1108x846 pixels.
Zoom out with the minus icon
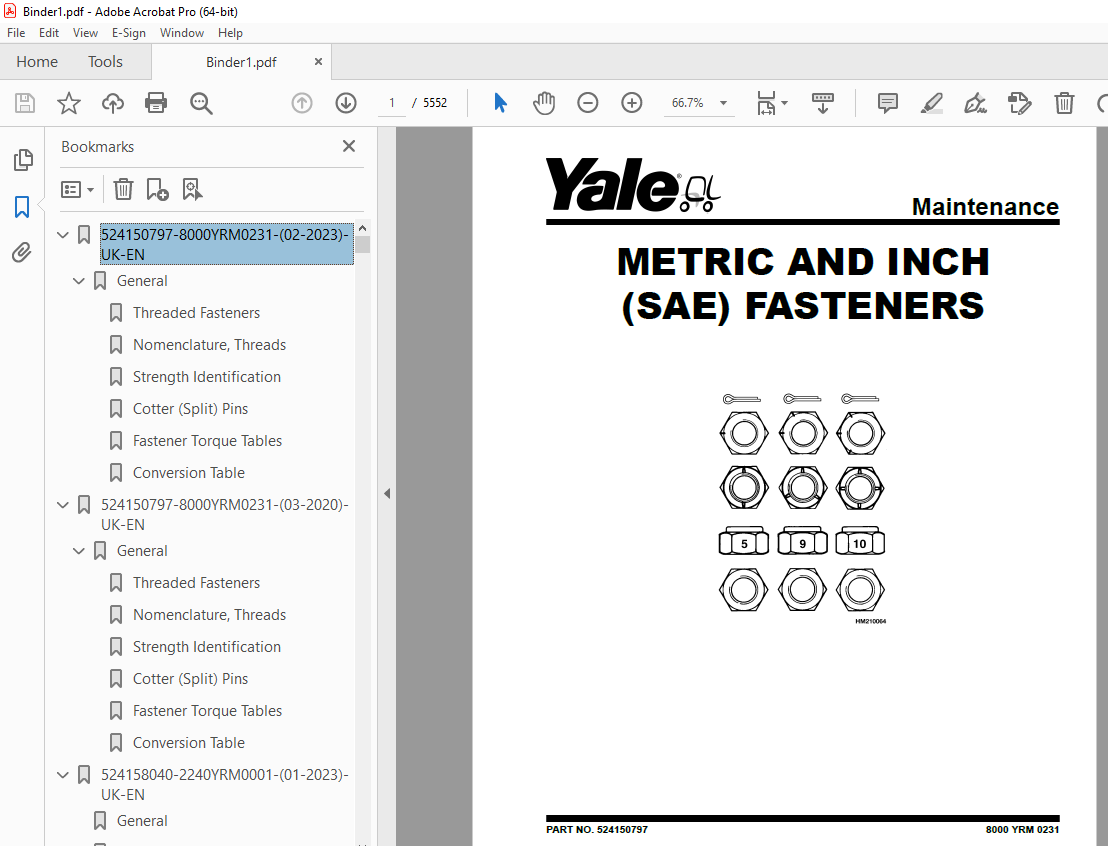point(587,103)
